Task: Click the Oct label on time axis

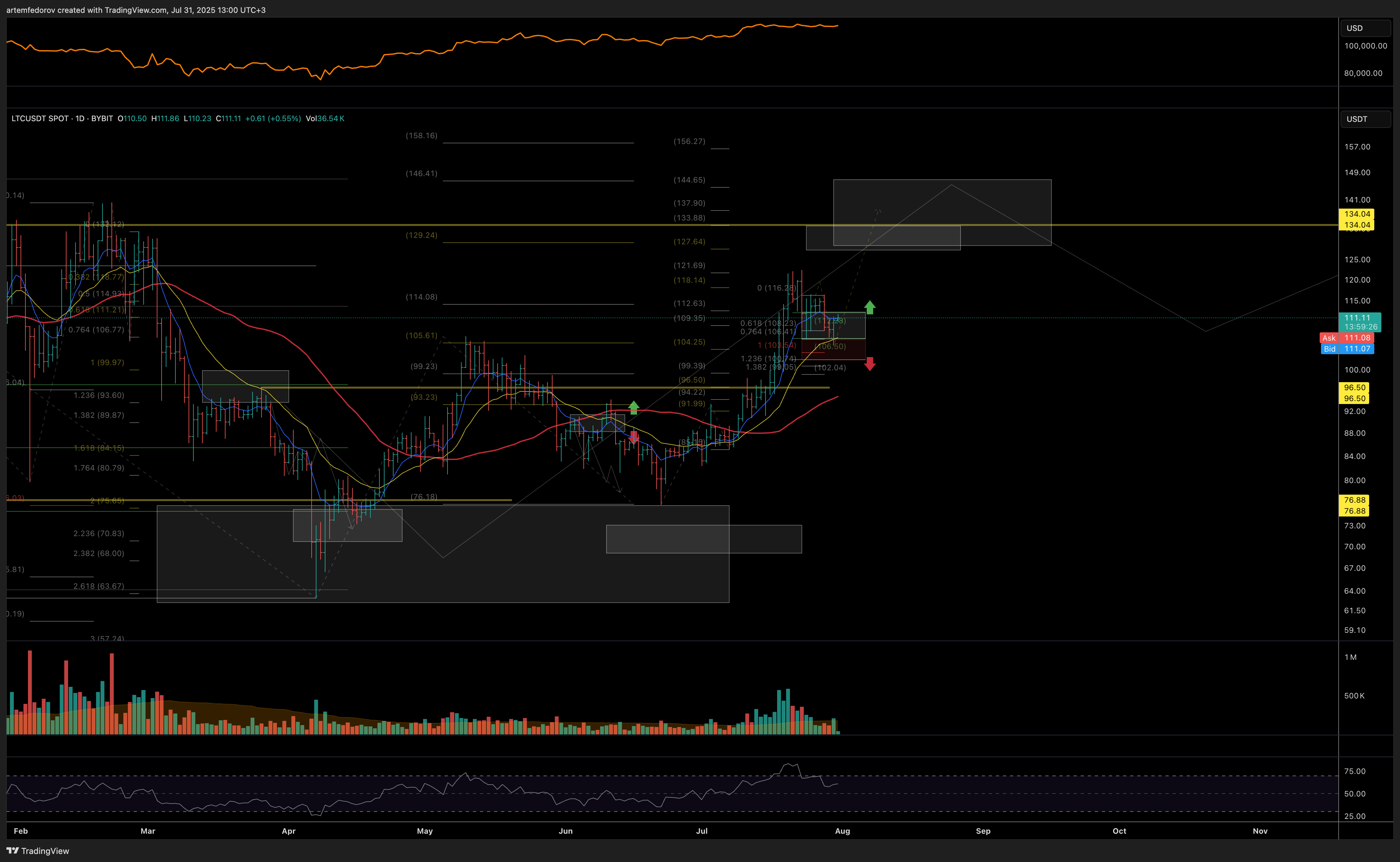Action: pos(1119,831)
